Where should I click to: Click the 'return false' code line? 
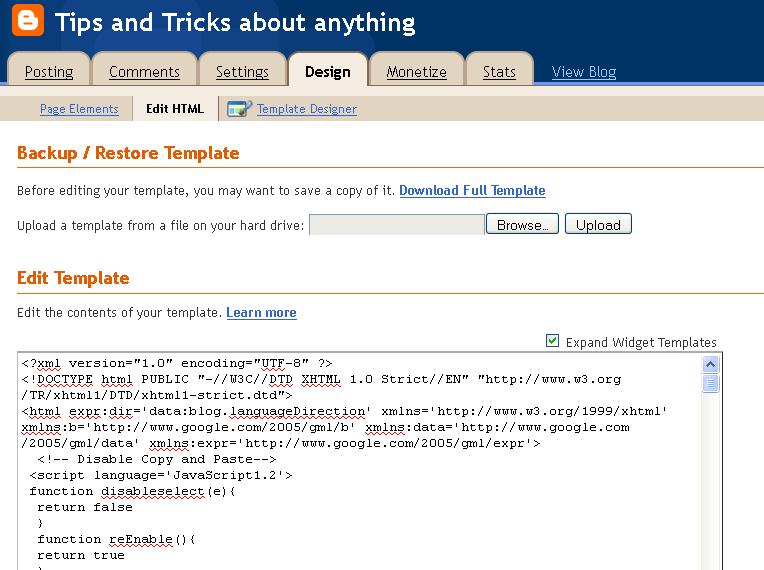(x=85, y=507)
